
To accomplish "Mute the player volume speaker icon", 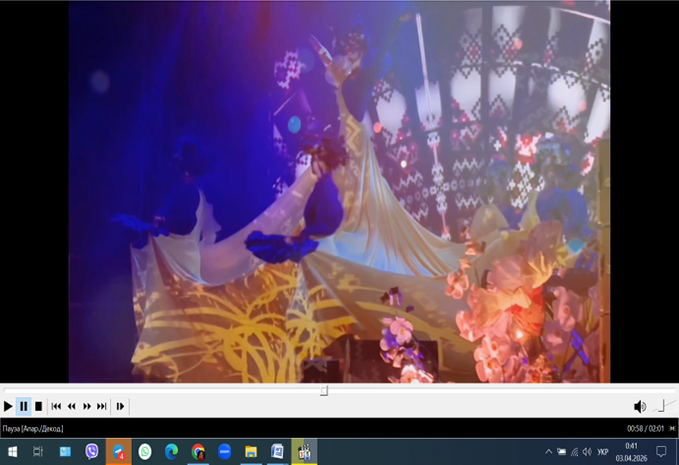I will pyautogui.click(x=640, y=406).
